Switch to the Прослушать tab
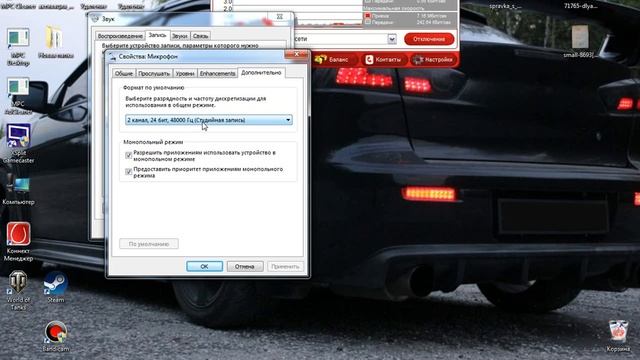This screenshot has height=360, width=640. [154, 73]
